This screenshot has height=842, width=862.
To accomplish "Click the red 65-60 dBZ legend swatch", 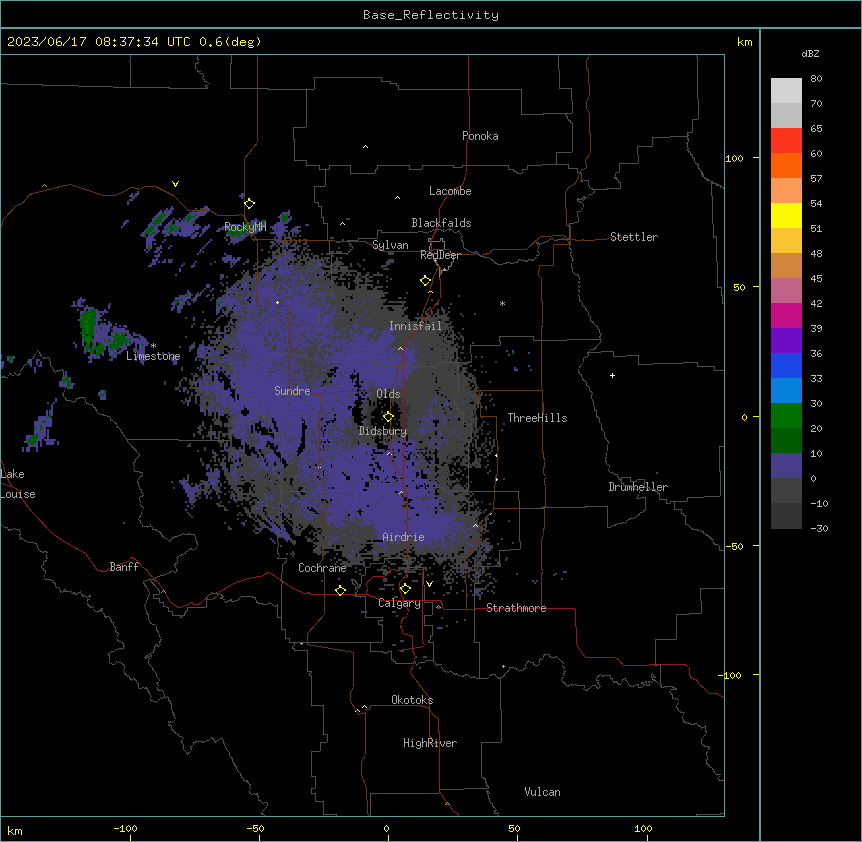I will pyautogui.click(x=786, y=141).
